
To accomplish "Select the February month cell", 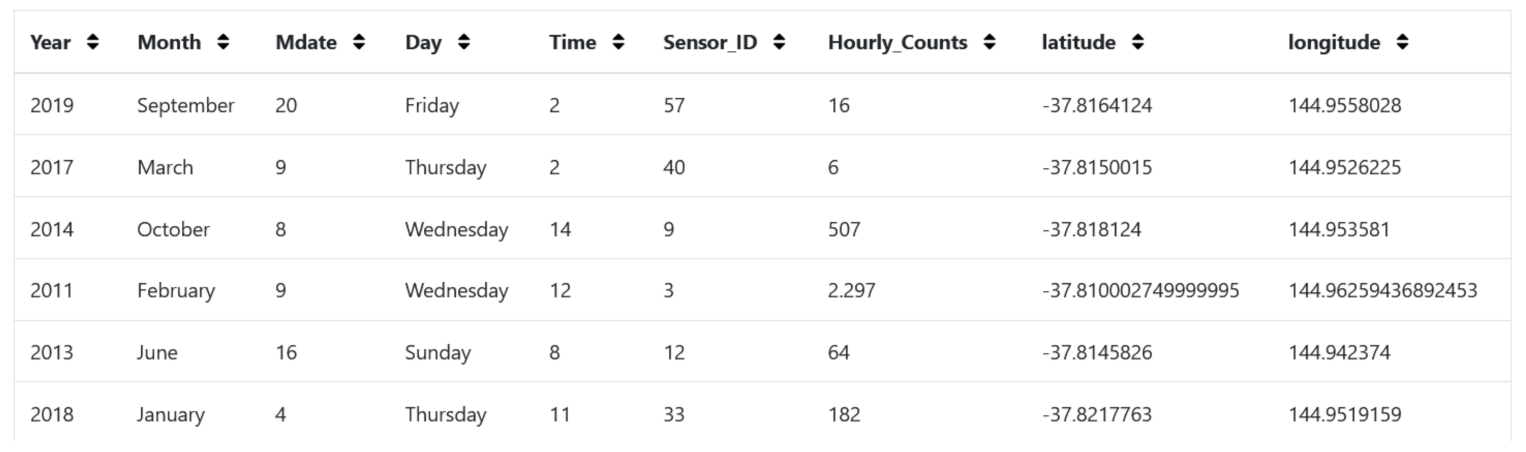I will pyautogui.click(x=176, y=291).
